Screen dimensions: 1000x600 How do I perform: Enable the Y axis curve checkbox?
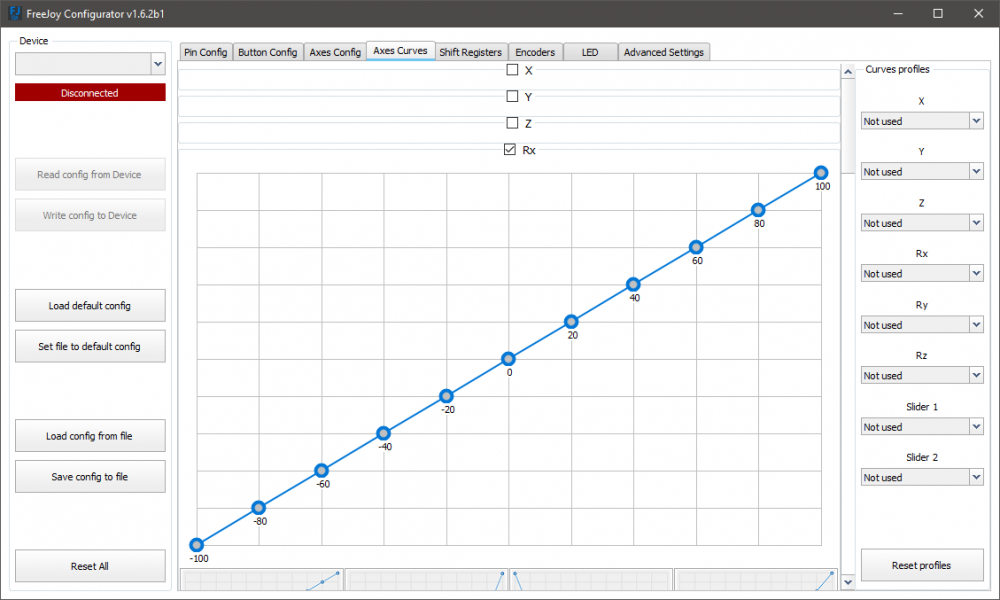coord(512,96)
